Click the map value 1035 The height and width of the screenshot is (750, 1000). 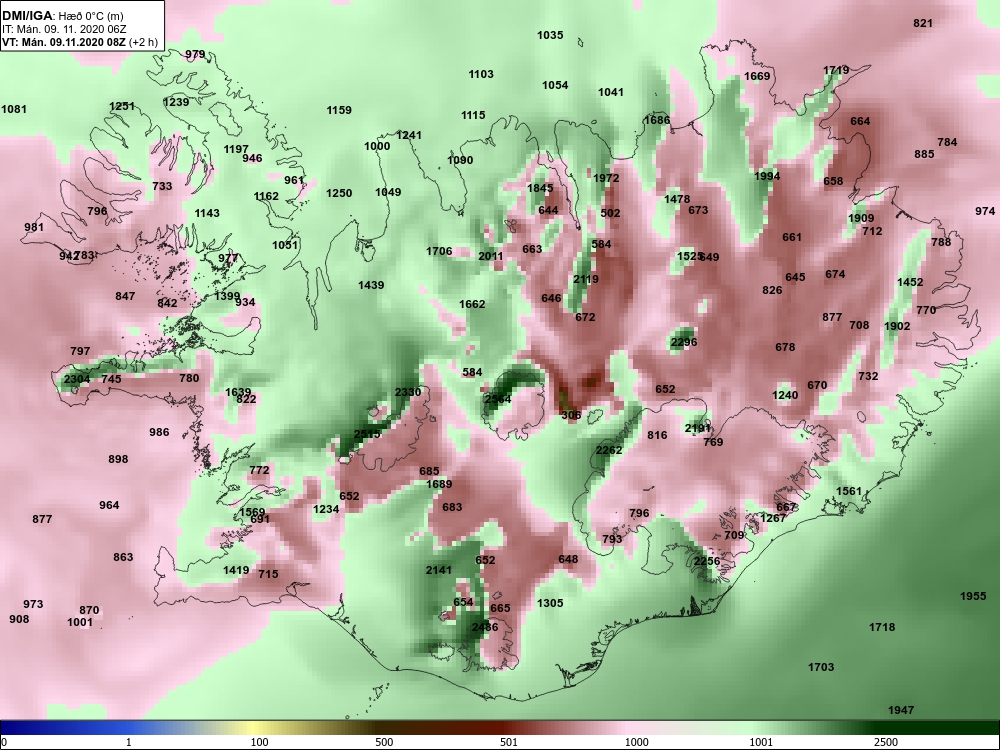[x=550, y=35]
